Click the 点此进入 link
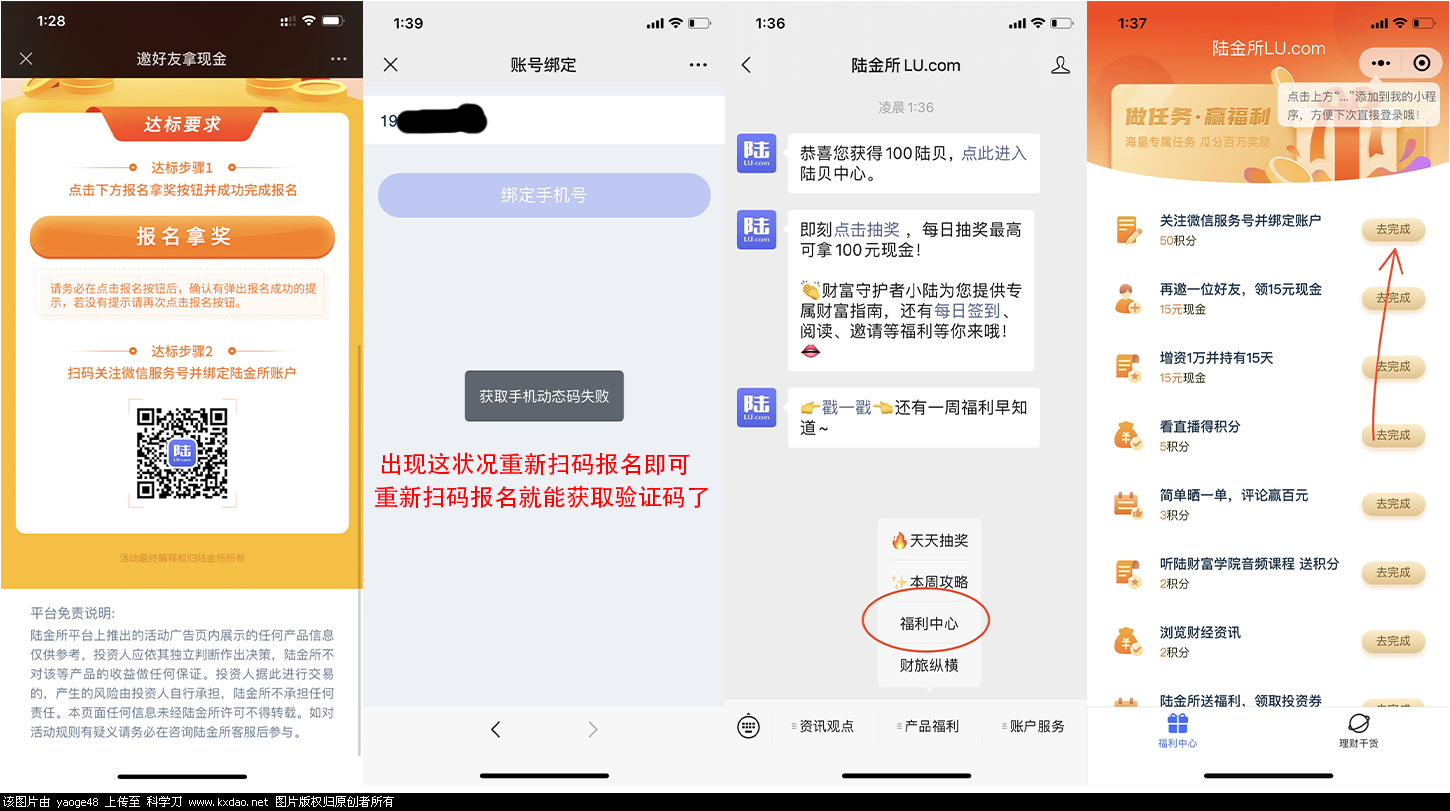Image resolution: width=1450 pixels, height=811 pixels. pyautogui.click(x=994, y=153)
